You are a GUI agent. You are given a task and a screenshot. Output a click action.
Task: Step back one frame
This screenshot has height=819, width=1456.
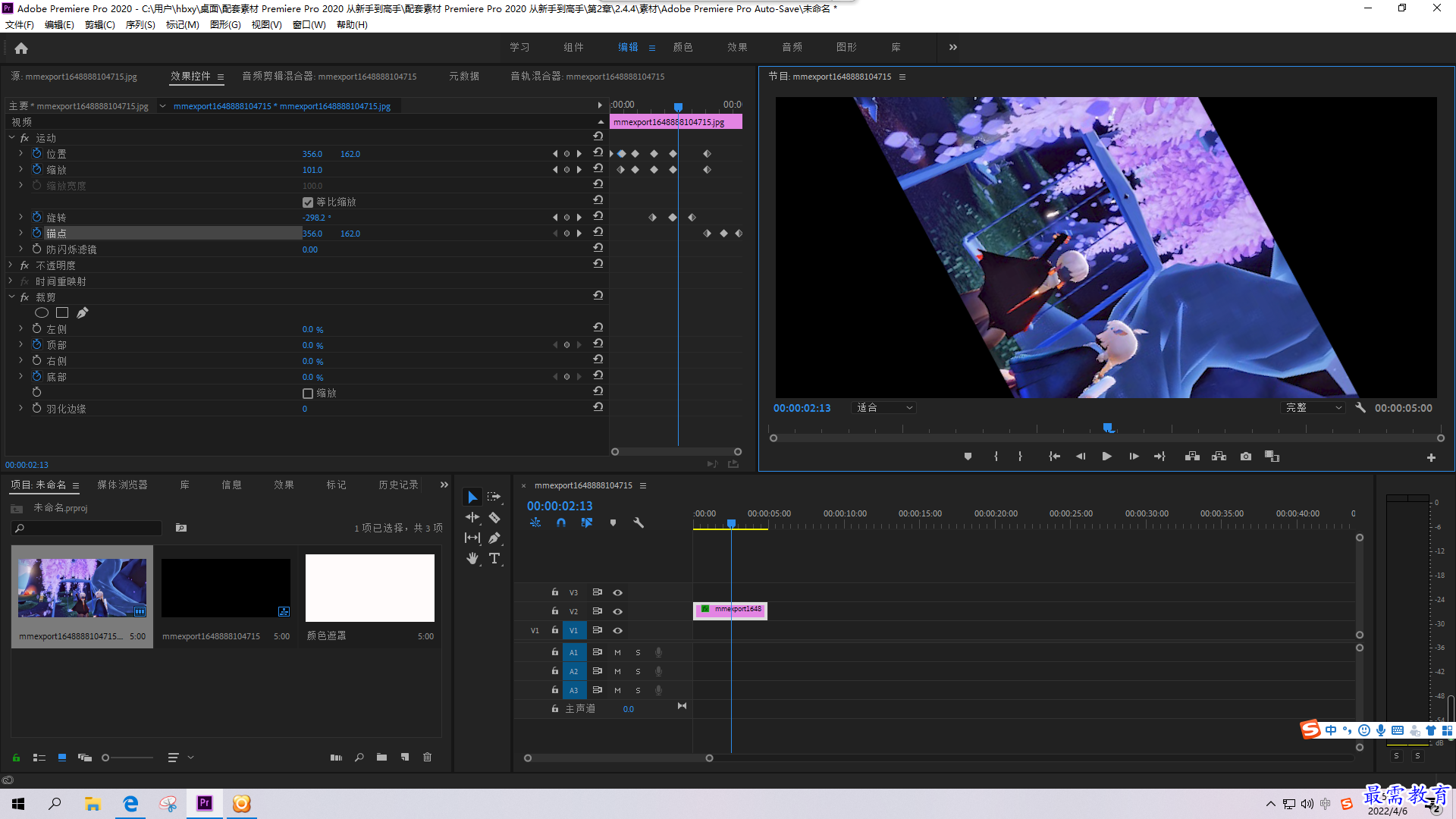point(1081,457)
